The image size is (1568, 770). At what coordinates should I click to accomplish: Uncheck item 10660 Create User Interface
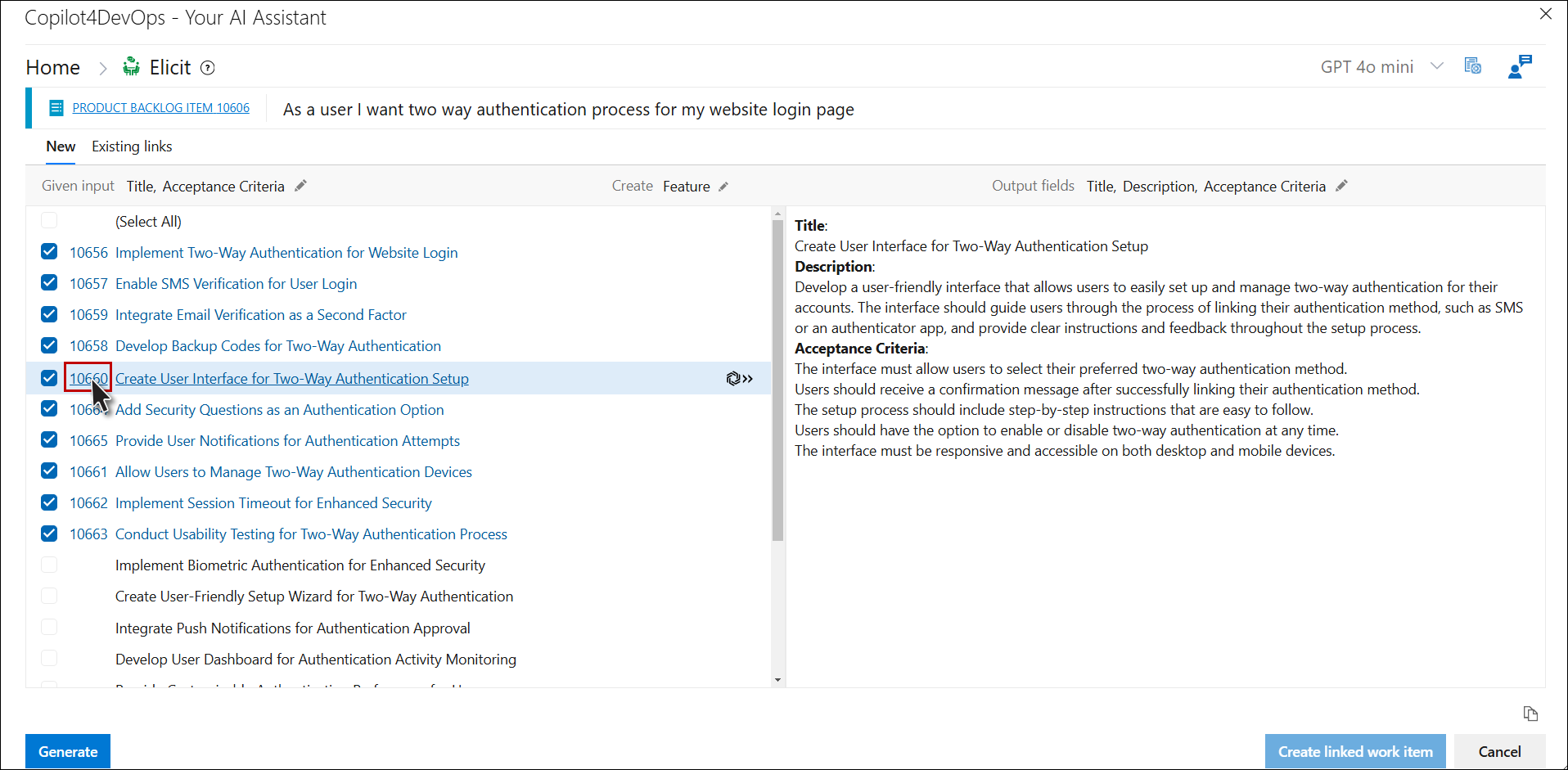49,377
